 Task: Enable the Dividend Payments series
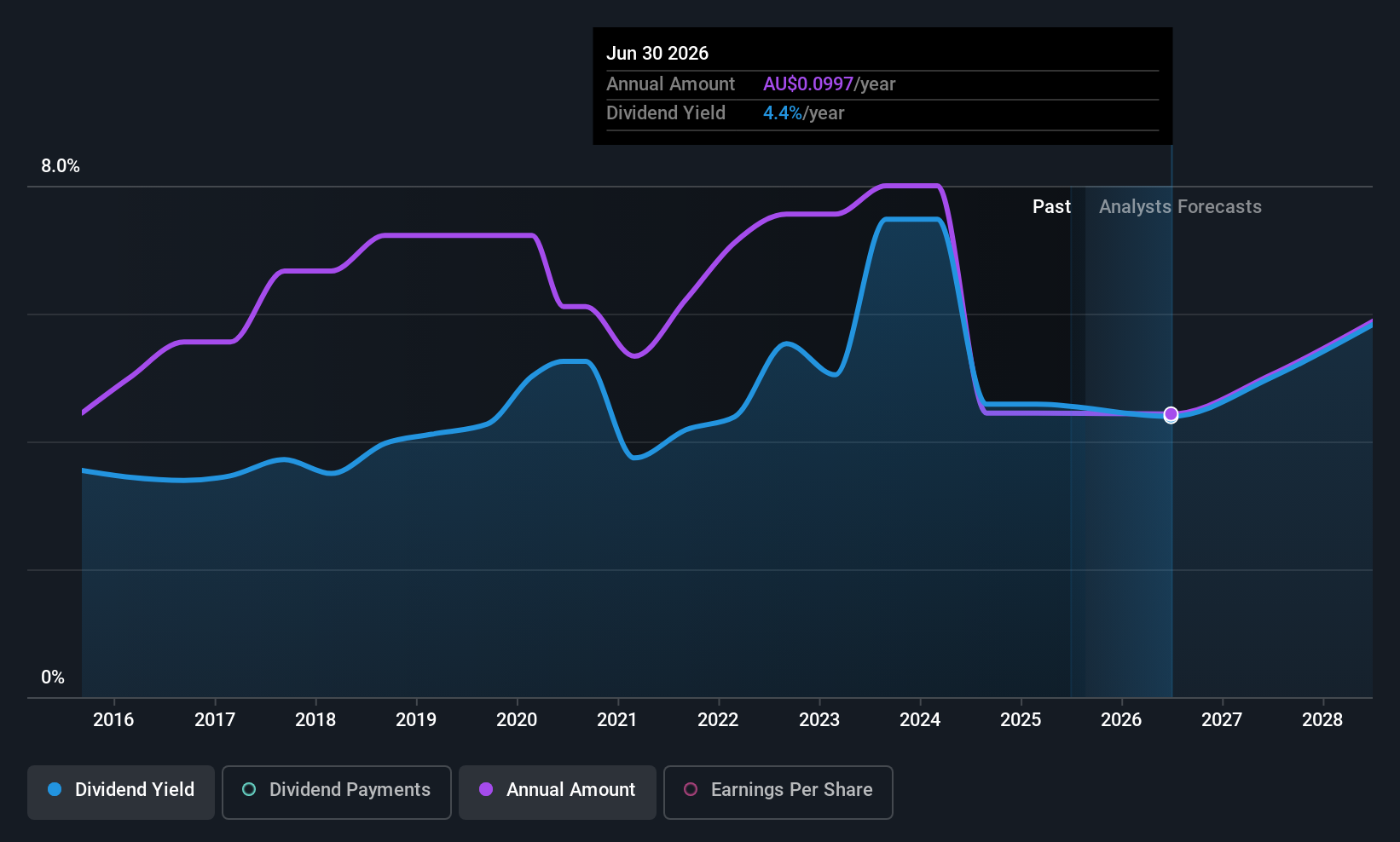(x=336, y=792)
